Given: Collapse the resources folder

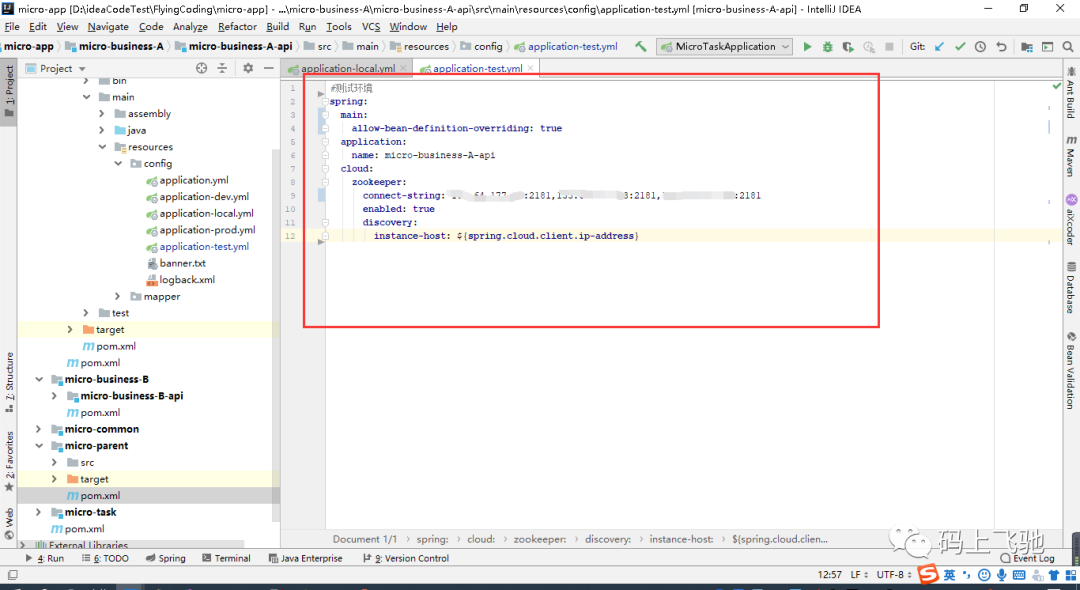Looking at the screenshot, I should coord(102,147).
